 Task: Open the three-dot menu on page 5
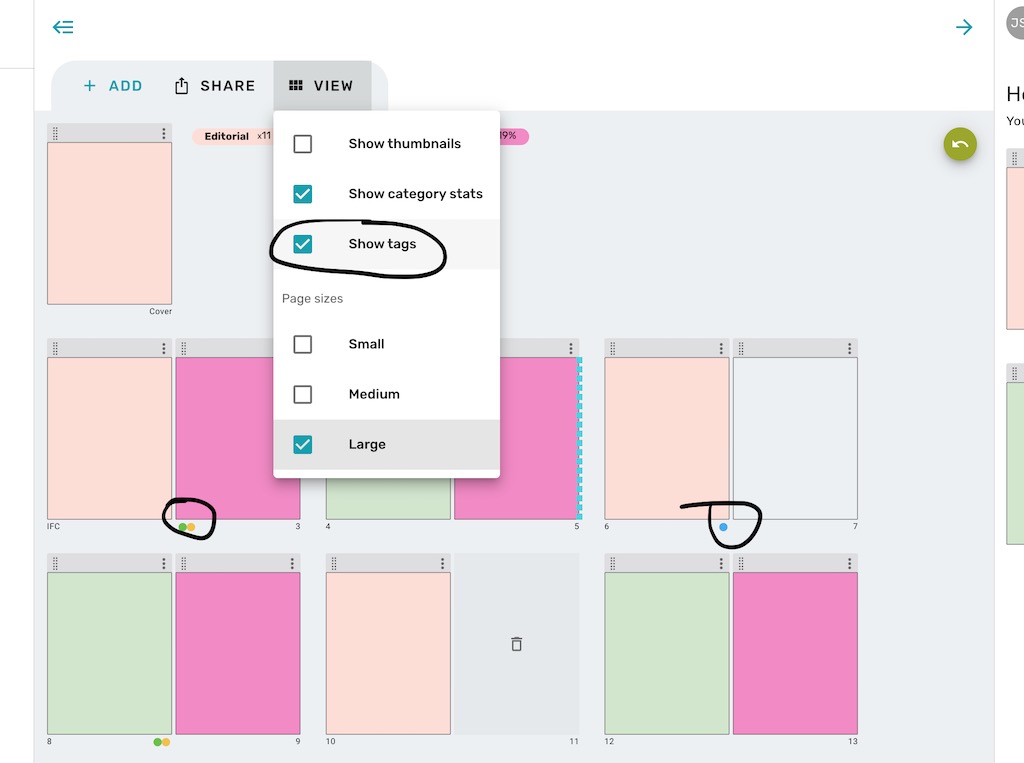click(x=571, y=347)
